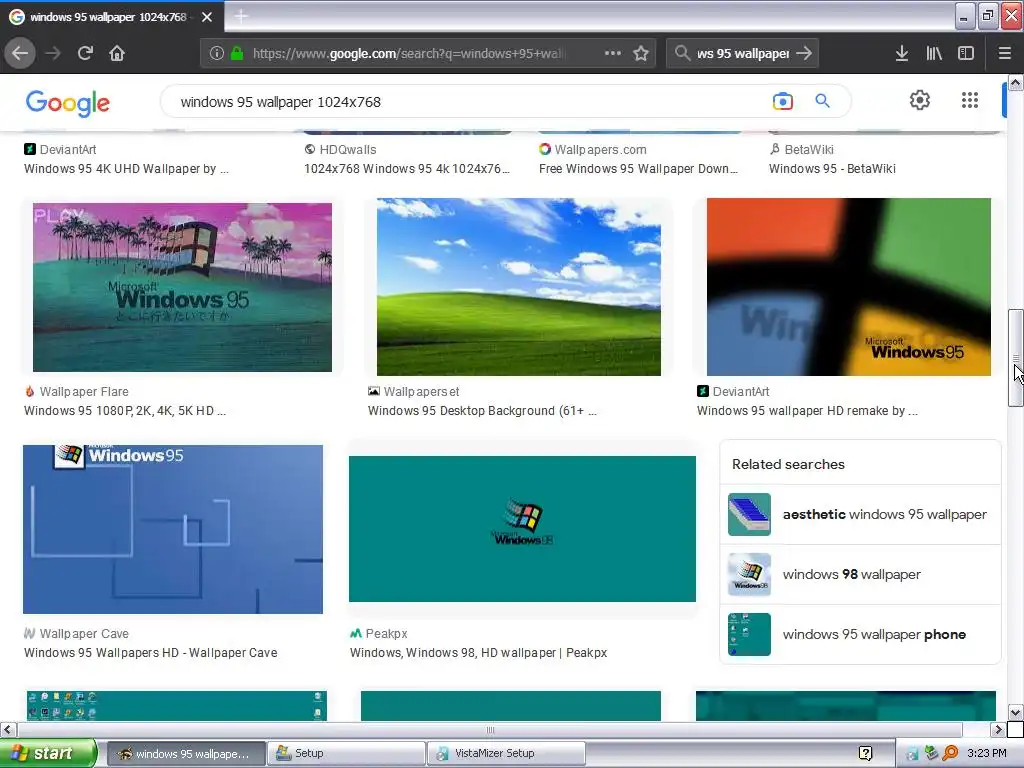The width and height of the screenshot is (1024, 768).
Task: Click the green secure padlock icon
Action: [x=237, y=53]
